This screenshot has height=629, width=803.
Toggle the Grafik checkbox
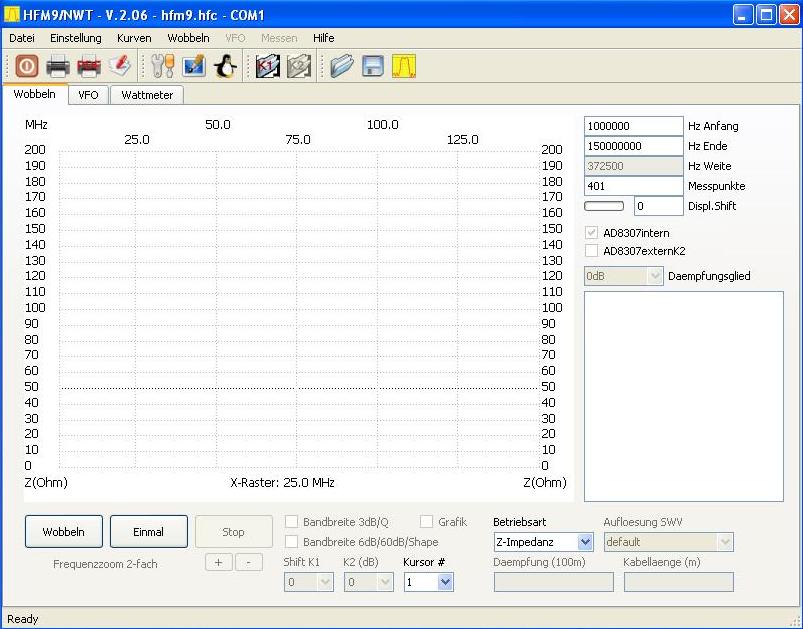427,522
